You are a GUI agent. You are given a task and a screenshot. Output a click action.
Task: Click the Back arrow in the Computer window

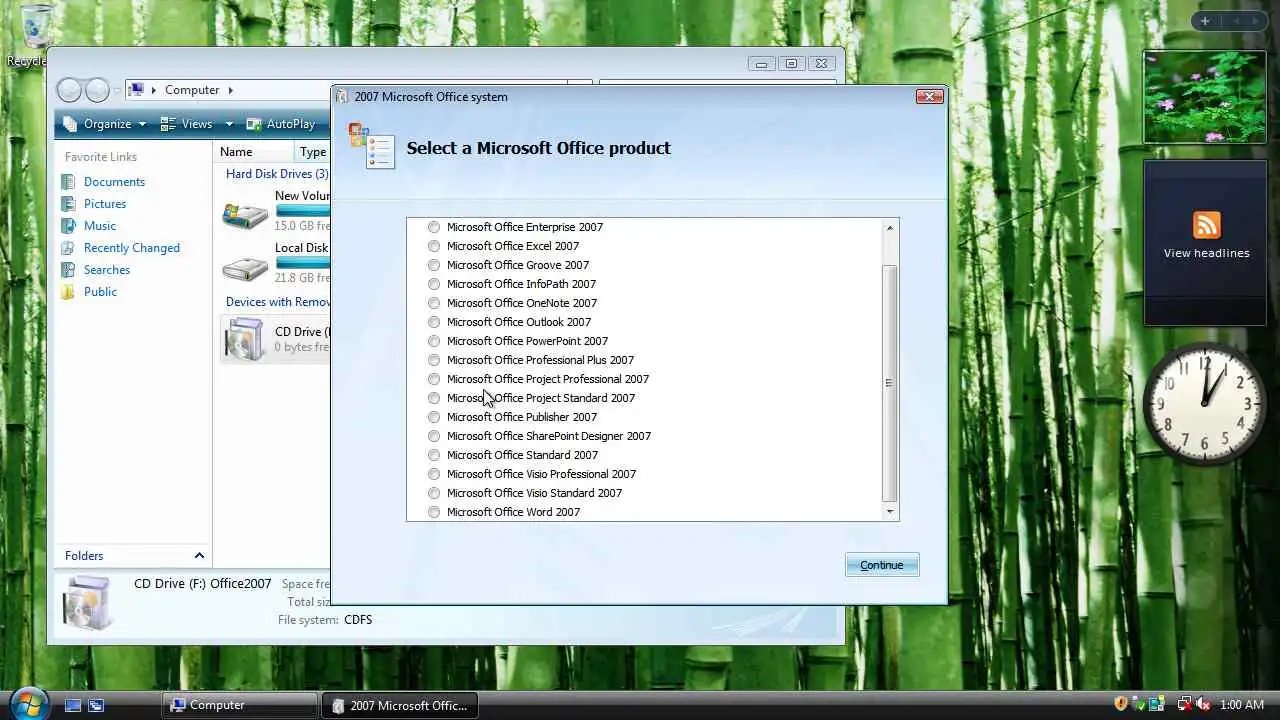pyautogui.click(x=69, y=91)
